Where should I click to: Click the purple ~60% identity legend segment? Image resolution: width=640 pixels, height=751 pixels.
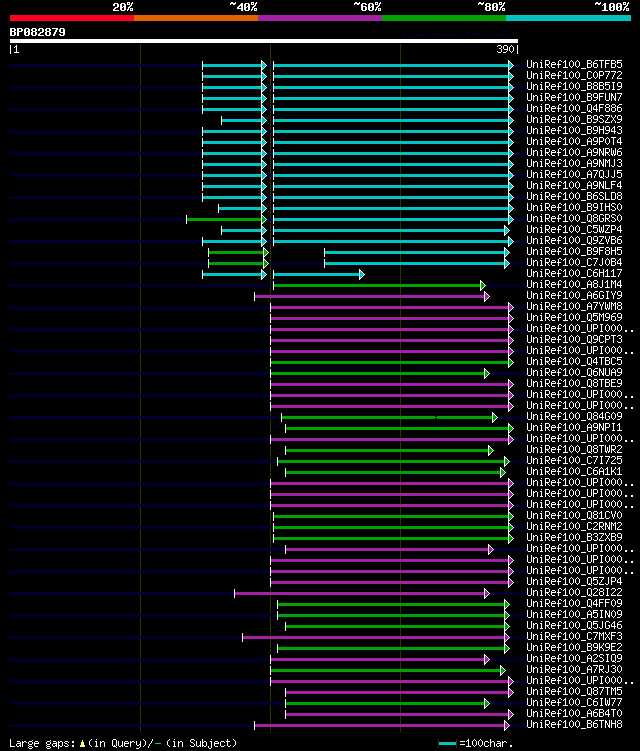pyautogui.click(x=320, y=18)
